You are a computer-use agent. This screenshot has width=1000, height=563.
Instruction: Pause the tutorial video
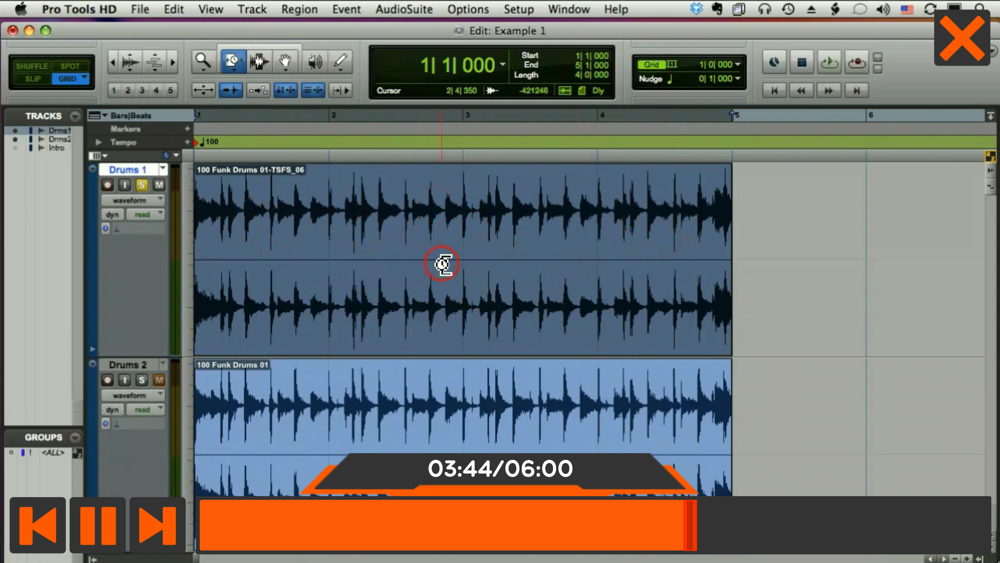98,525
